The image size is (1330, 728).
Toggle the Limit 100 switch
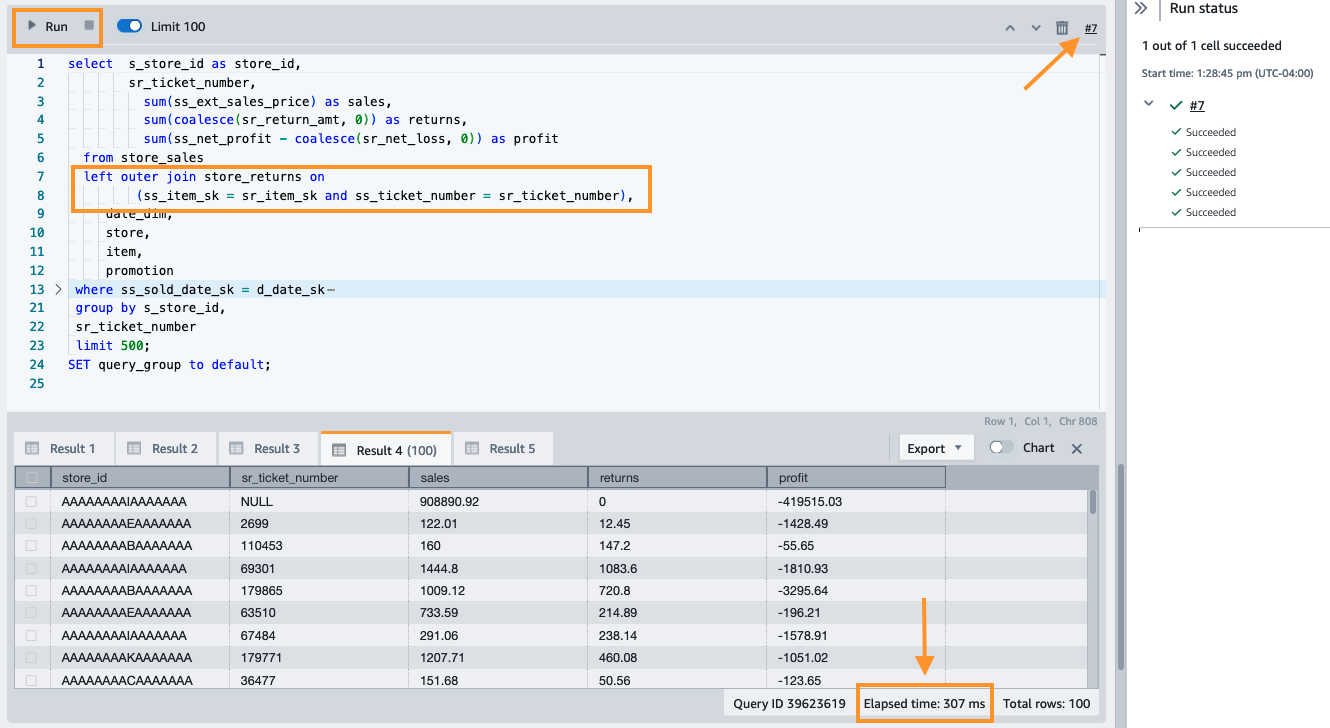pos(130,26)
